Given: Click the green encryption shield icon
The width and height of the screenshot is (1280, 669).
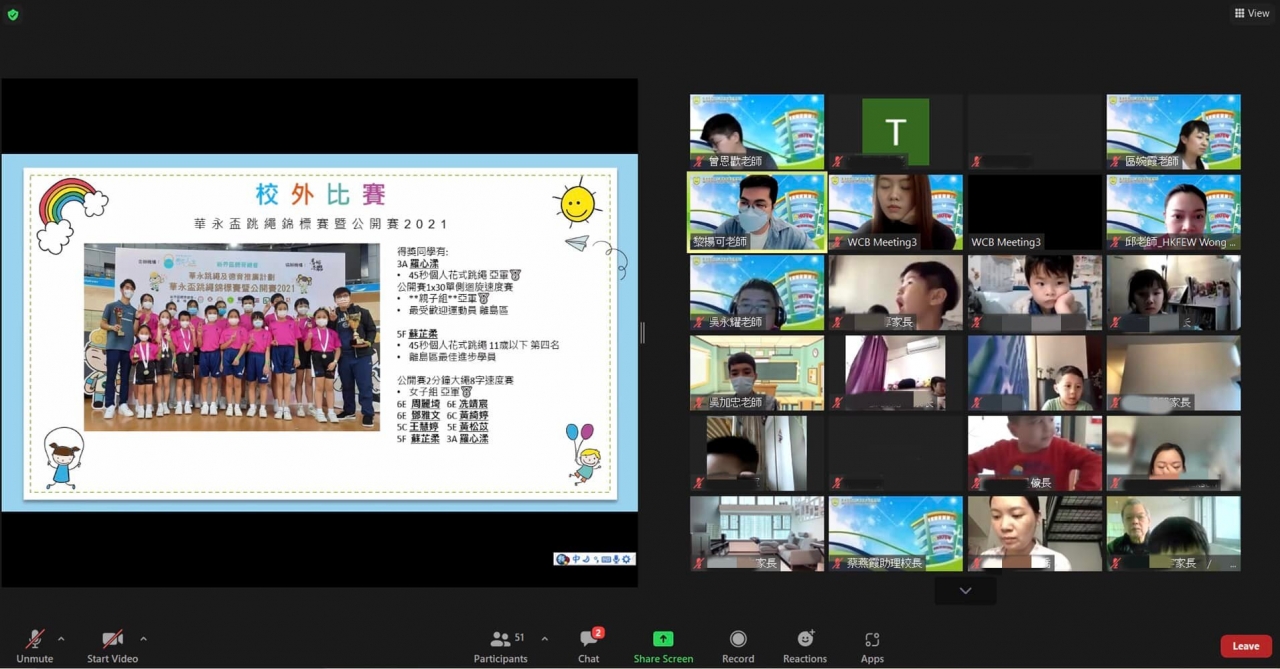Looking at the screenshot, I should click(13, 15).
